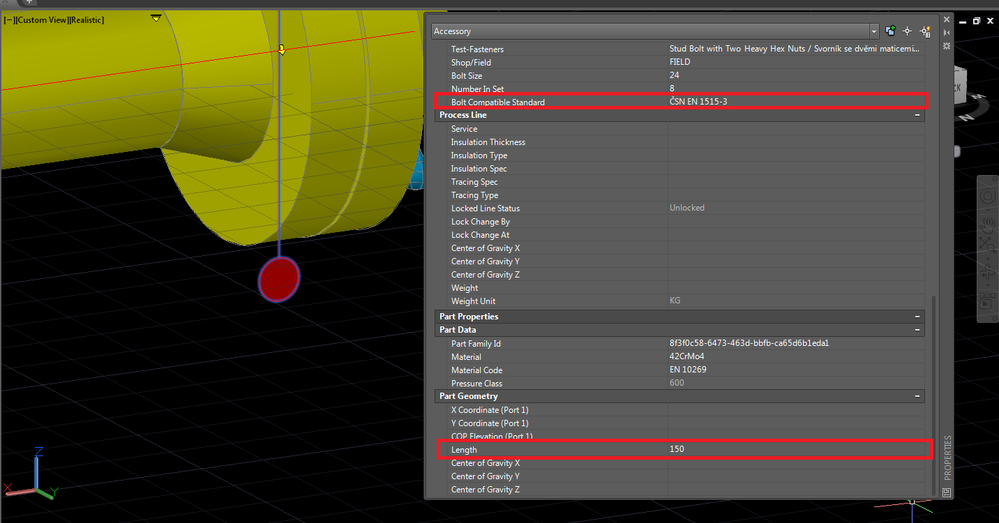Click palette options icon below PROPERTIES label
This screenshot has width=999, height=523.
pos(947,492)
